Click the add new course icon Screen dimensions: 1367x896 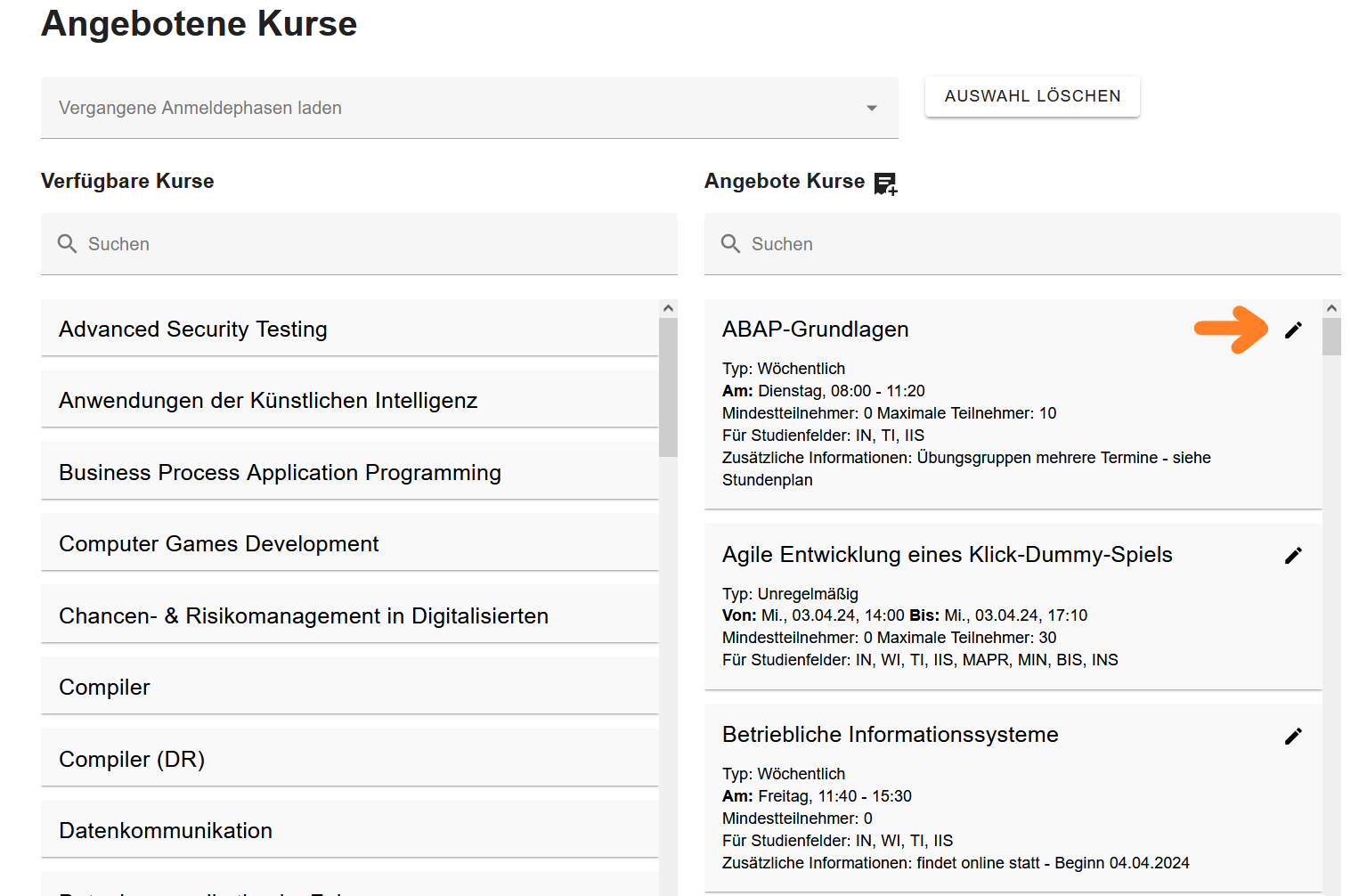[x=885, y=183]
